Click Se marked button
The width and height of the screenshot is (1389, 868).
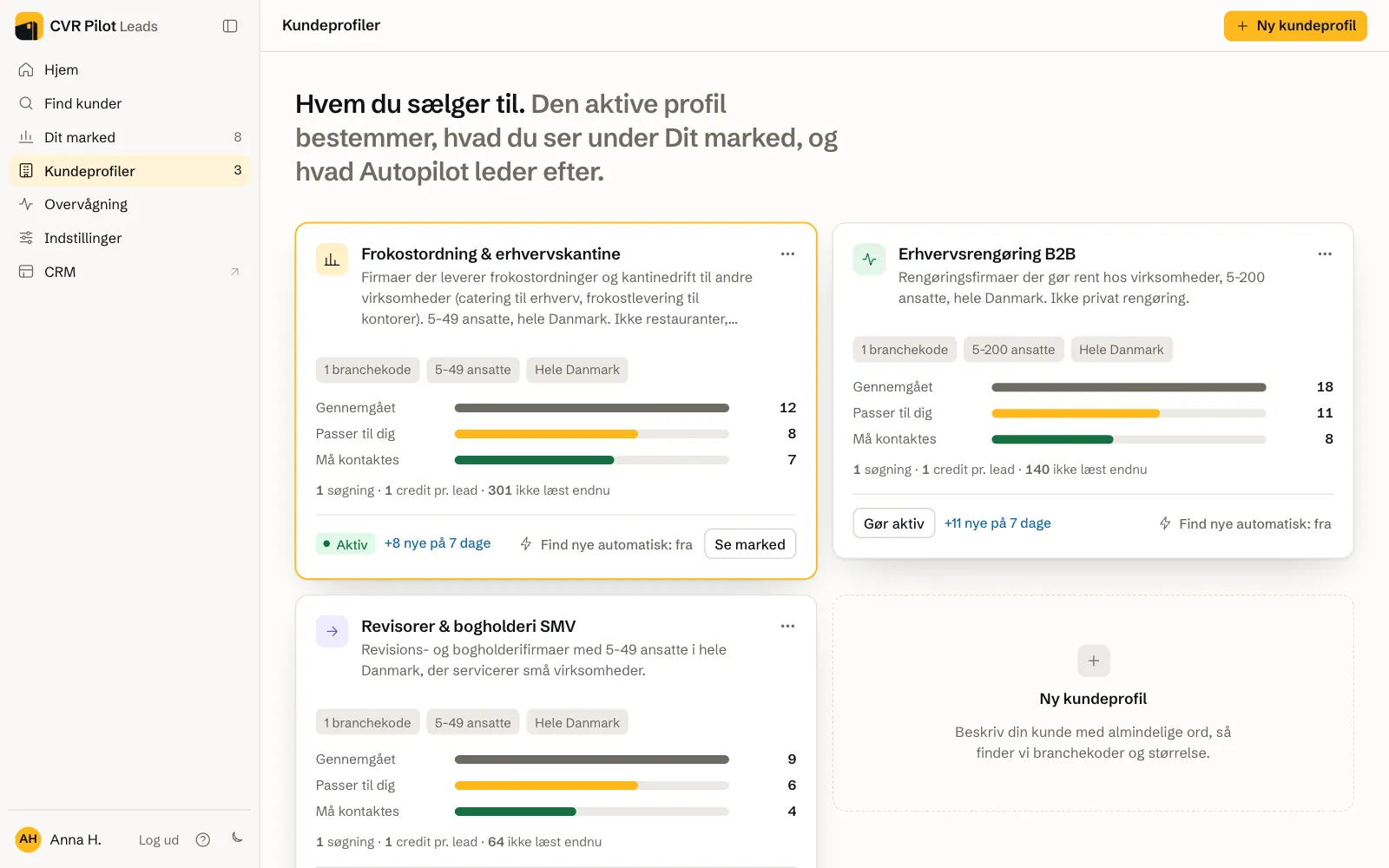coord(750,544)
